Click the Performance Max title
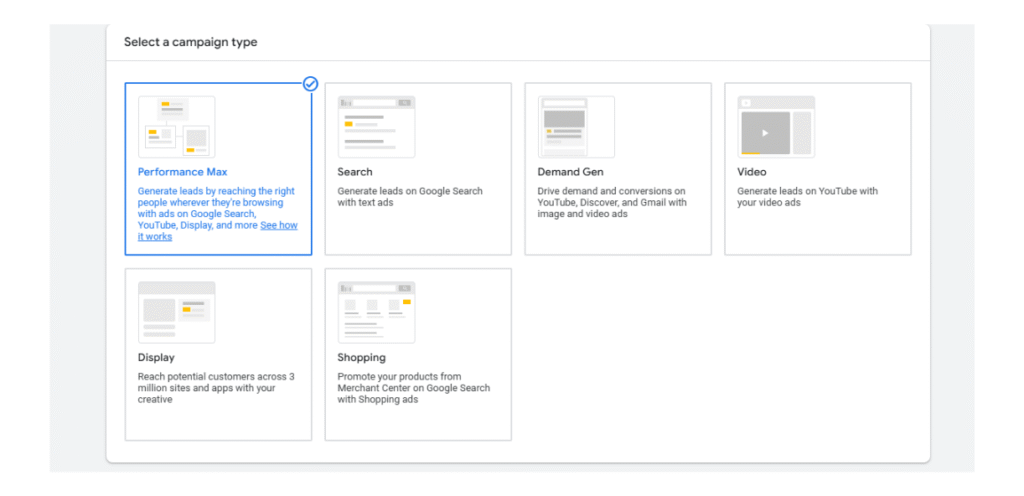This screenshot has height=496, width=1024. pos(182,172)
